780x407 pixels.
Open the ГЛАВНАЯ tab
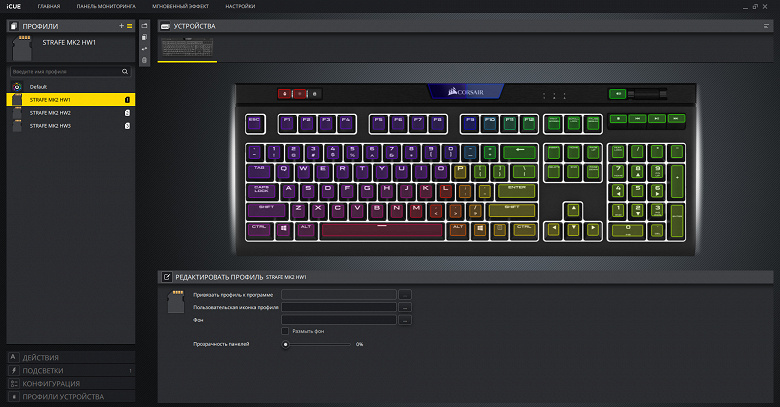pyautogui.click(x=49, y=6)
